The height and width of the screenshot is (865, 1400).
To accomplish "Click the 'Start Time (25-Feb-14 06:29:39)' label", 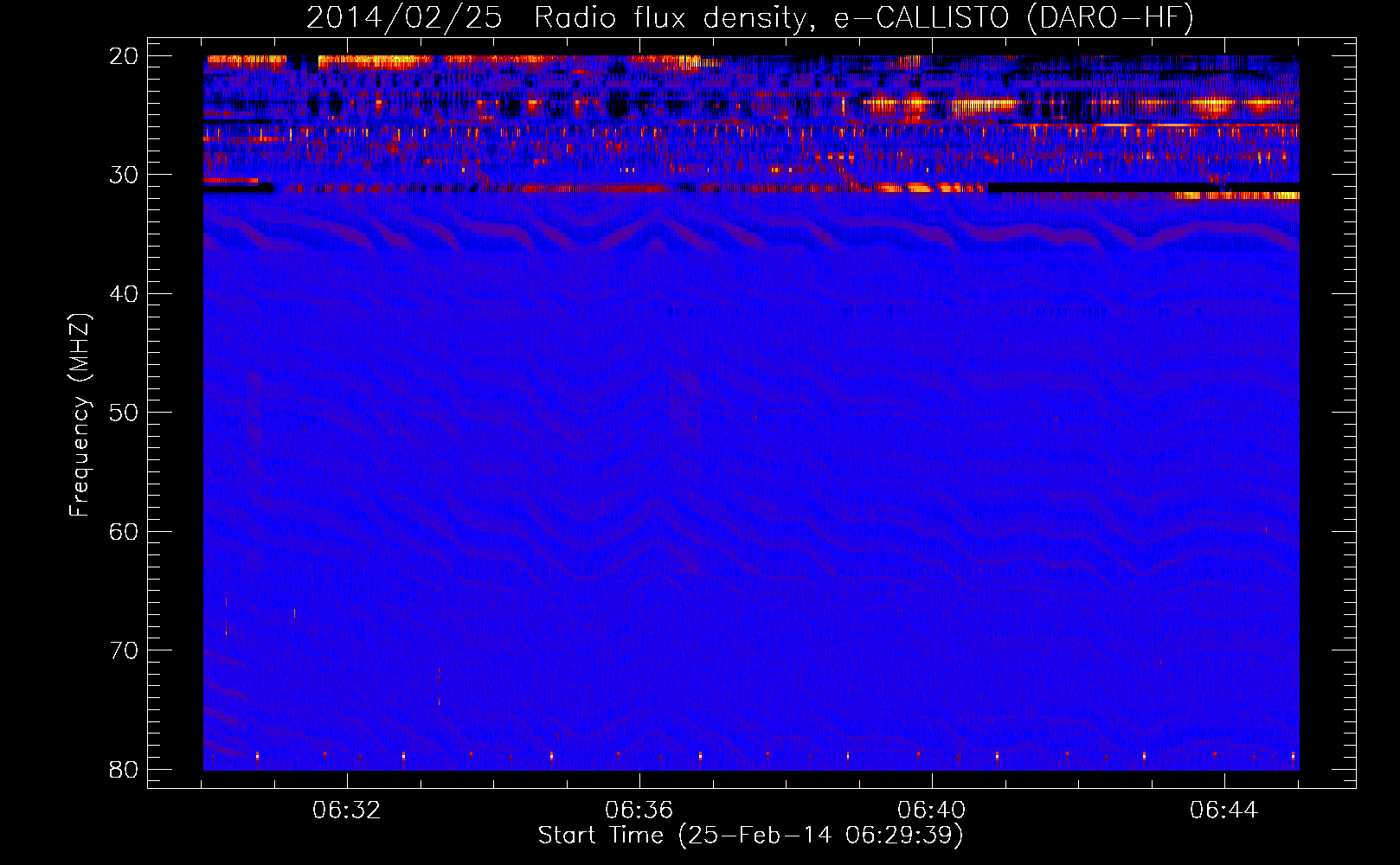I will (x=750, y=836).
